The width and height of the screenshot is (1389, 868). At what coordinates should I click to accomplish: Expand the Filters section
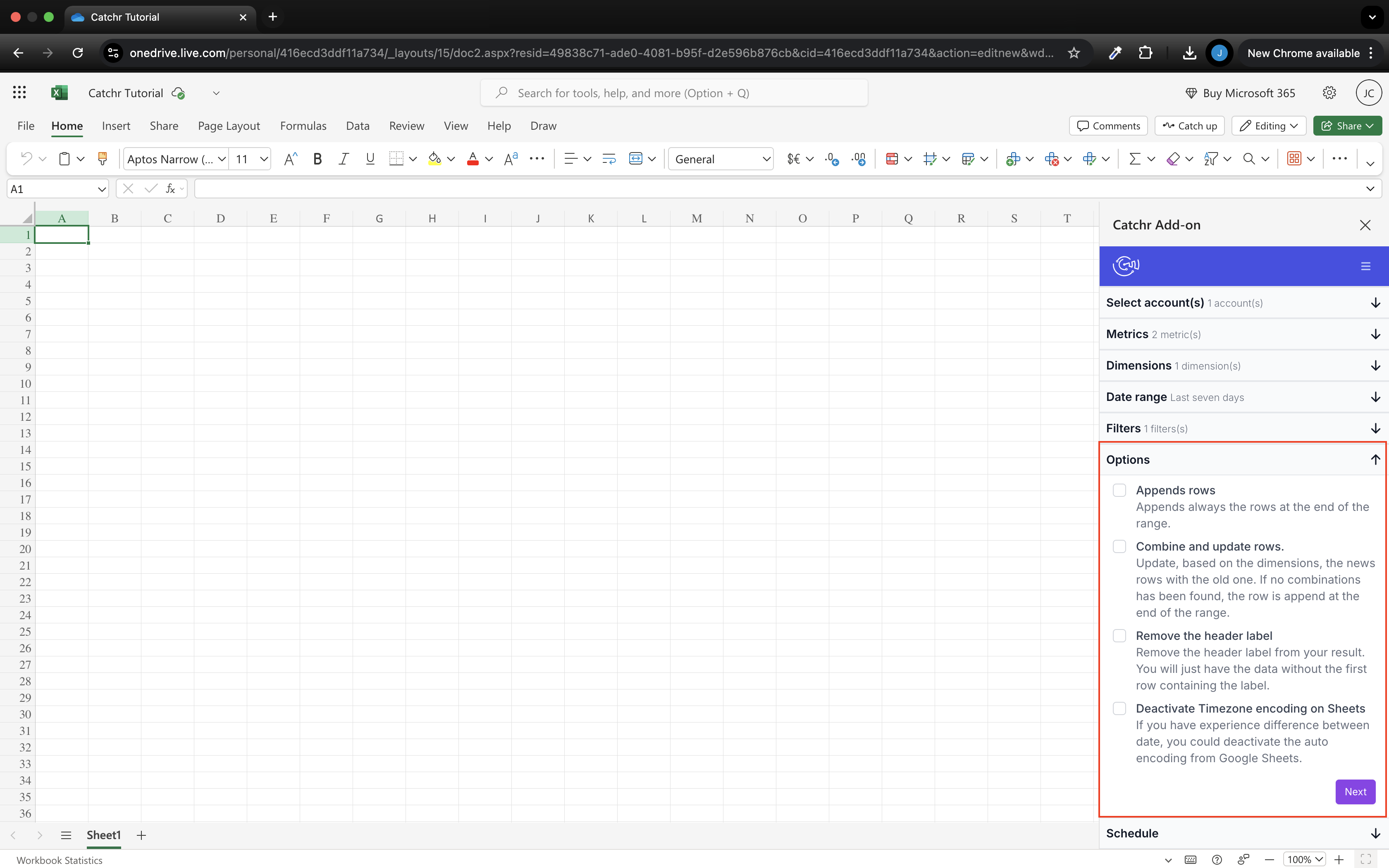tap(1244, 428)
